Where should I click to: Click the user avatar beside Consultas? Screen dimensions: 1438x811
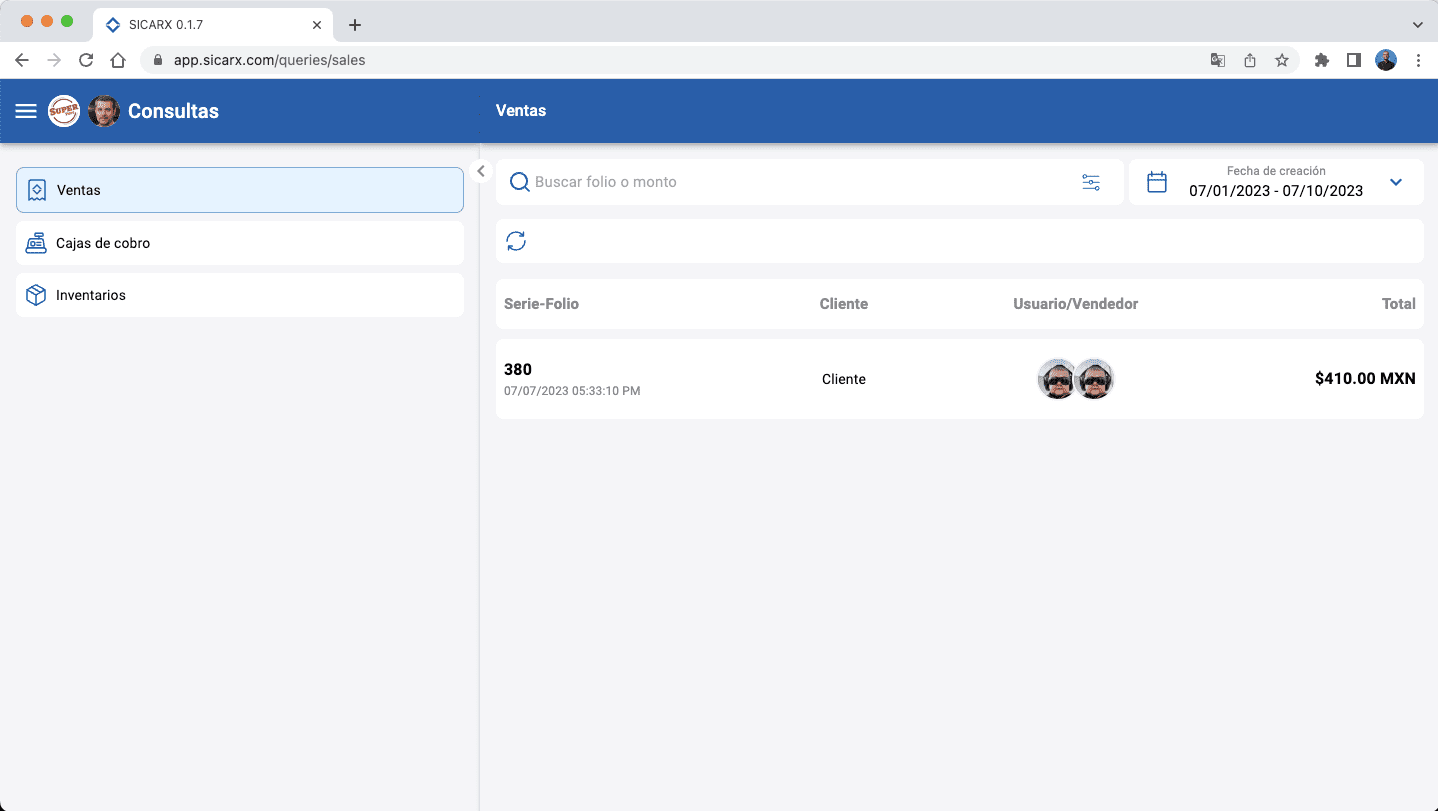tap(104, 111)
